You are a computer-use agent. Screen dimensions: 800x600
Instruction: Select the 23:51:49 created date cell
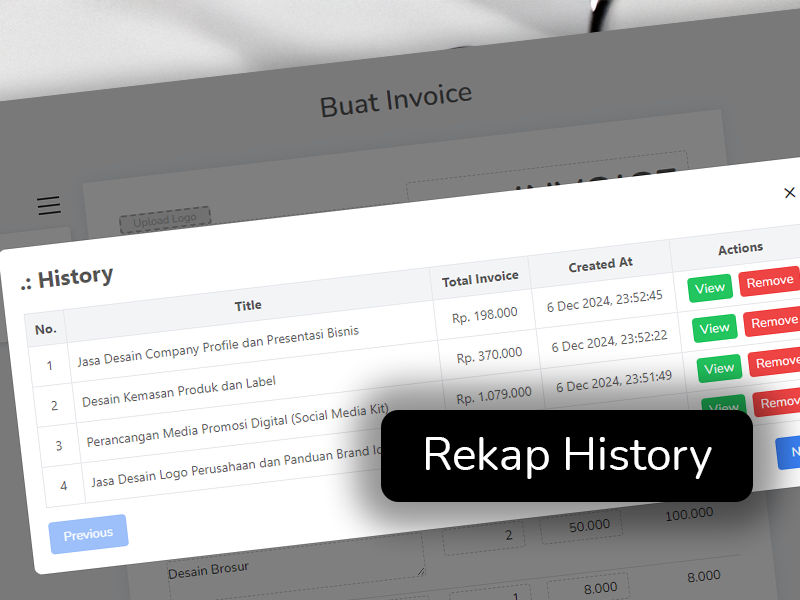point(614,382)
